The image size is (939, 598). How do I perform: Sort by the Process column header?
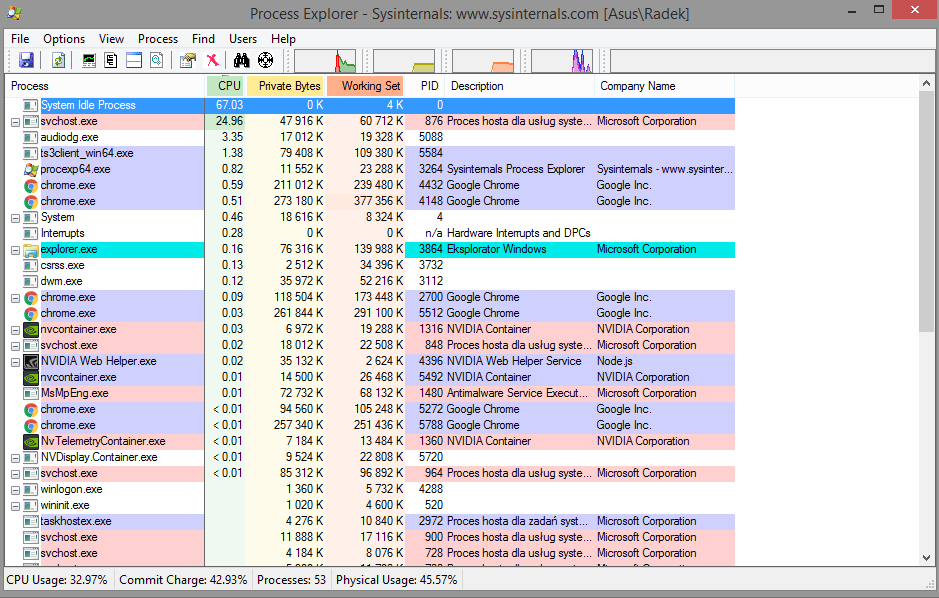point(105,86)
